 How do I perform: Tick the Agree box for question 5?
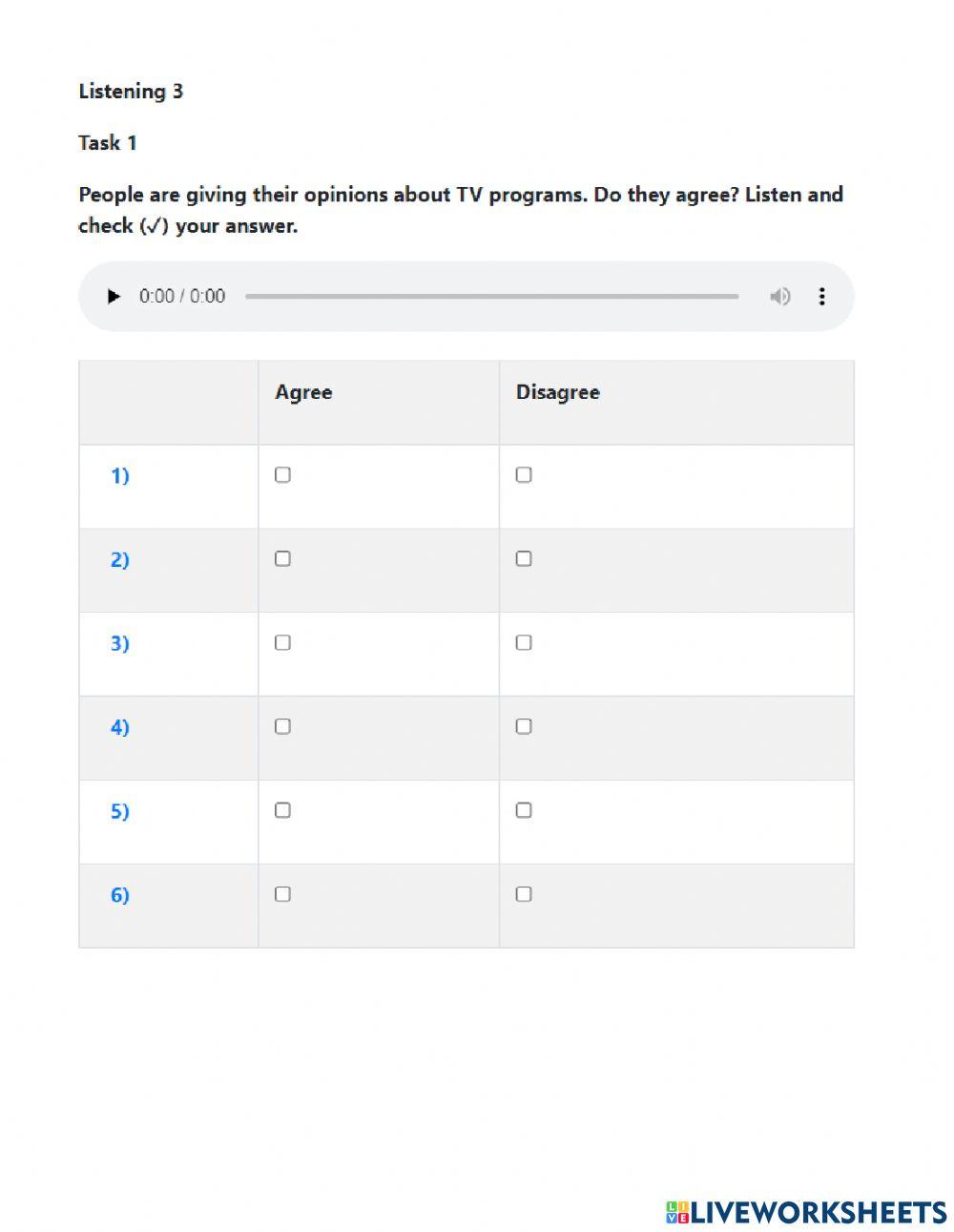coord(282,810)
